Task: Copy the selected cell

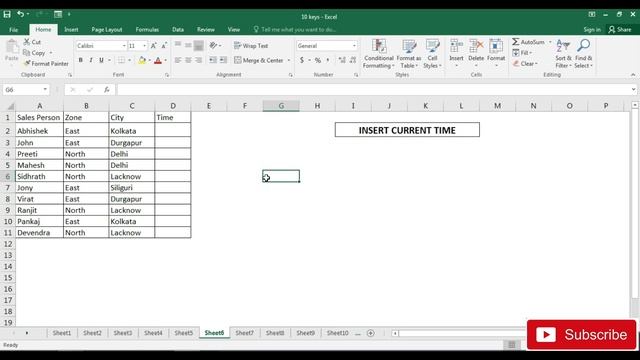Action: click(35, 53)
